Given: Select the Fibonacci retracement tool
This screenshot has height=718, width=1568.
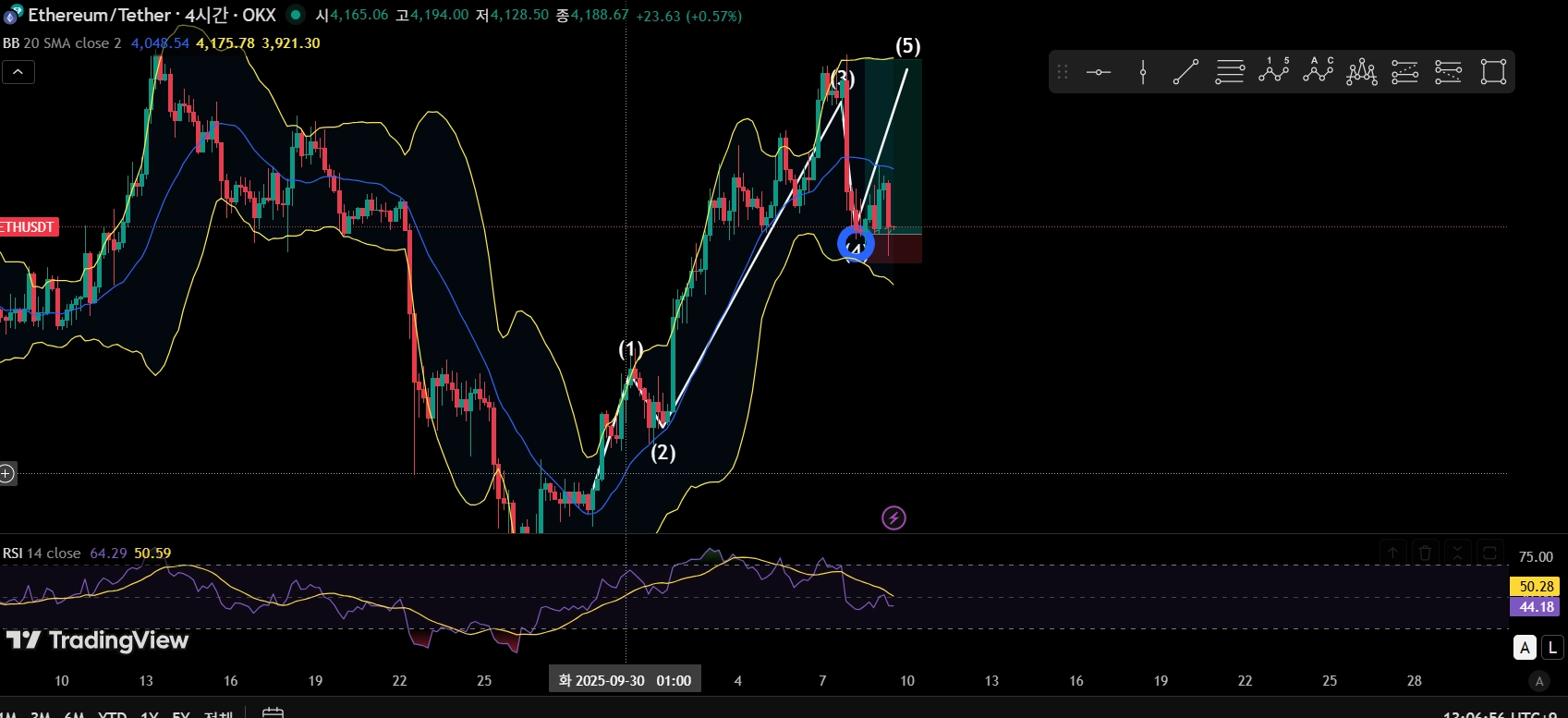Looking at the screenshot, I should (x=1230, y=72).
